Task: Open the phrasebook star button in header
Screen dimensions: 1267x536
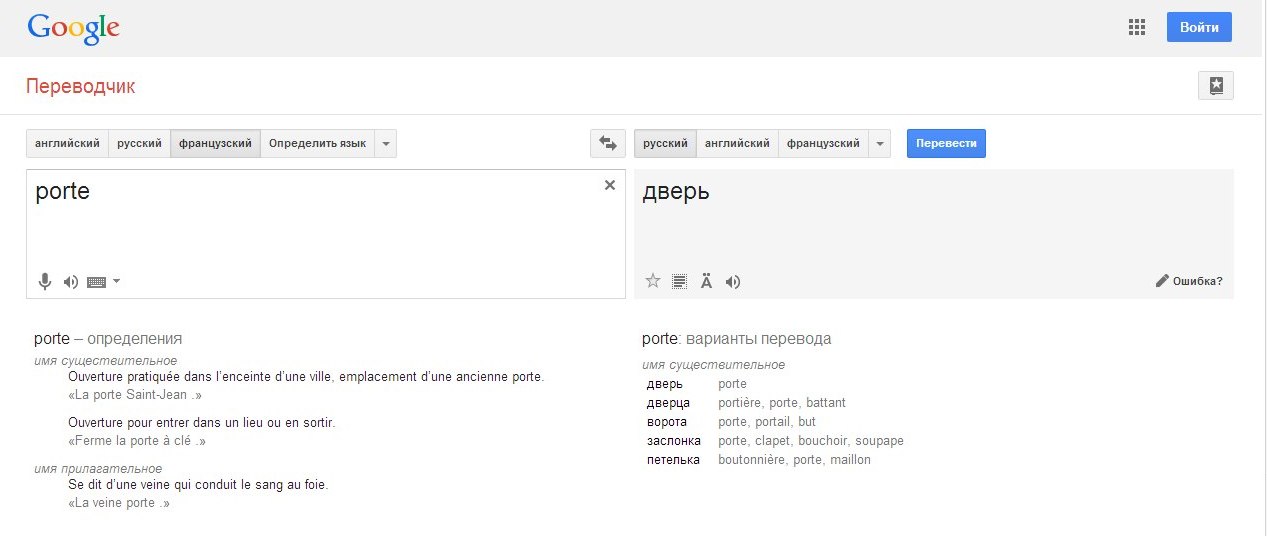Action: pos(1216,86)
